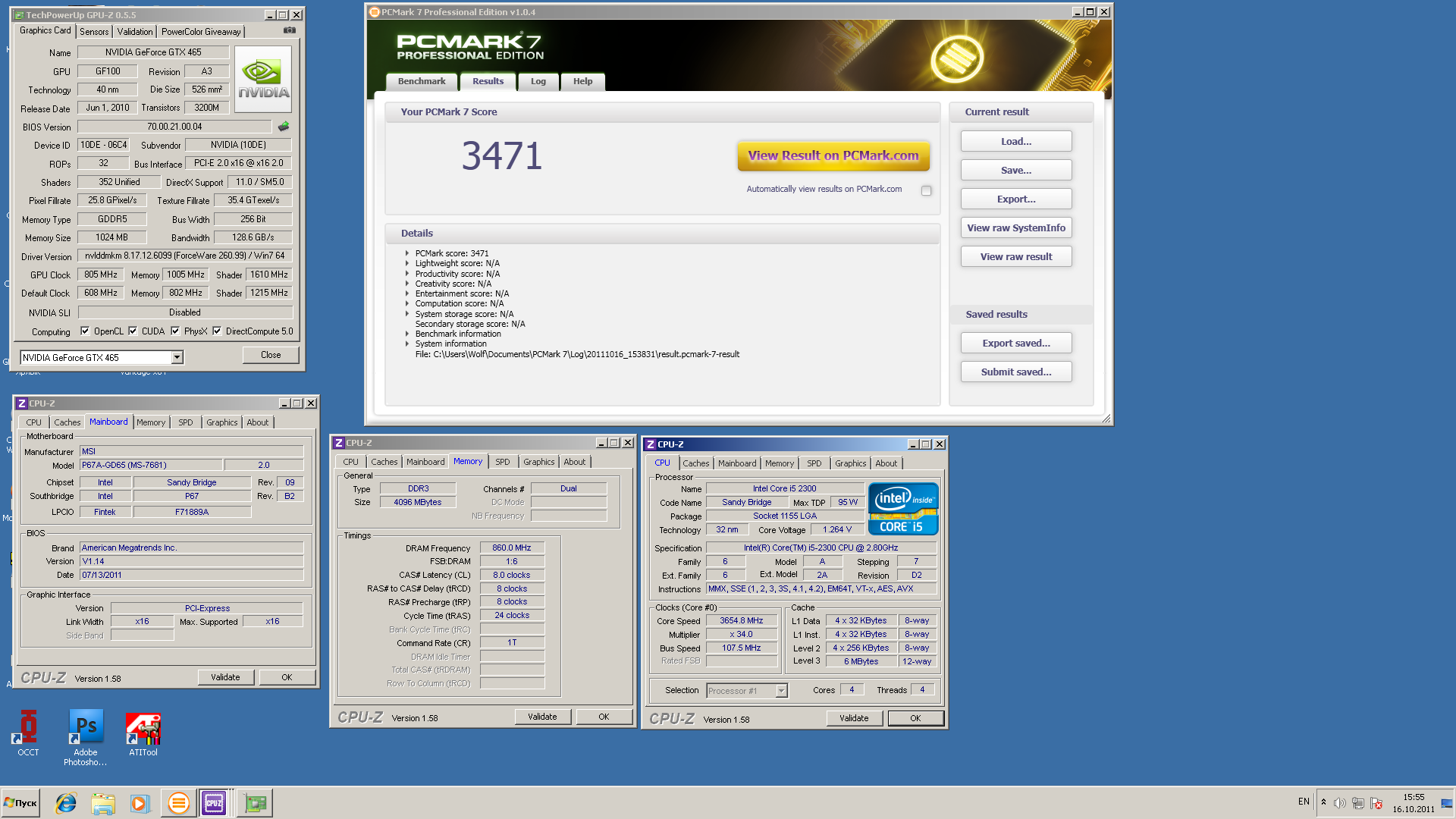The width and height of the screenshot is (1456, 819).
Task: Click the Export... button
Action: [x=1016, y=199]
